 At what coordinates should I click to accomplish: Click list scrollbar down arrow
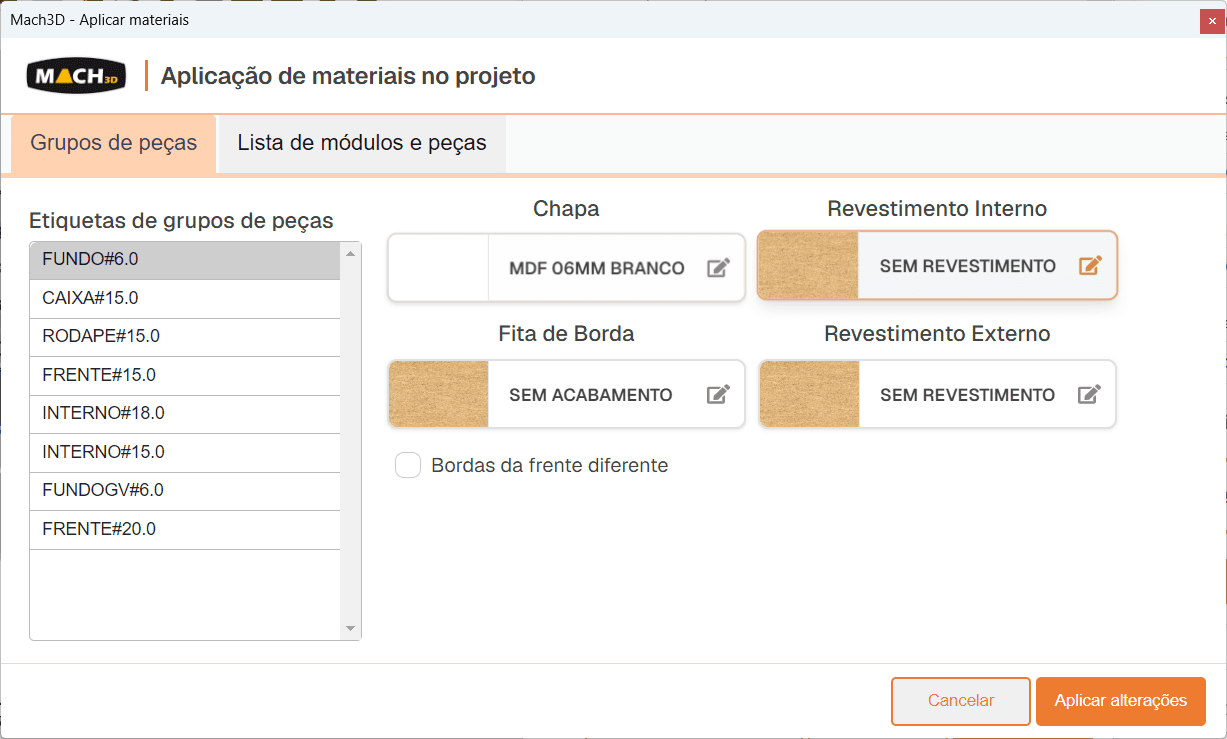(350, 628)
